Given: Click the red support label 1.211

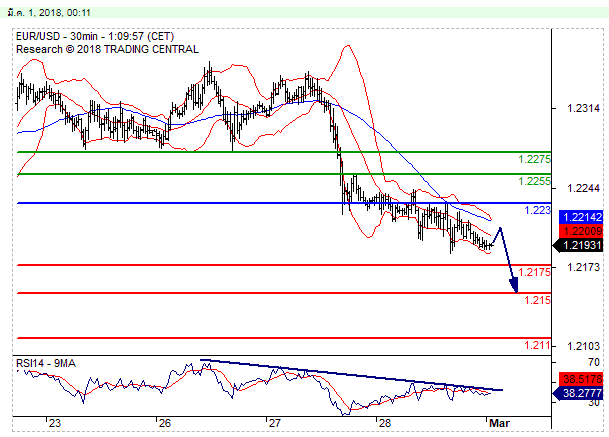Looking at the screenshot, I should (538, 345).
